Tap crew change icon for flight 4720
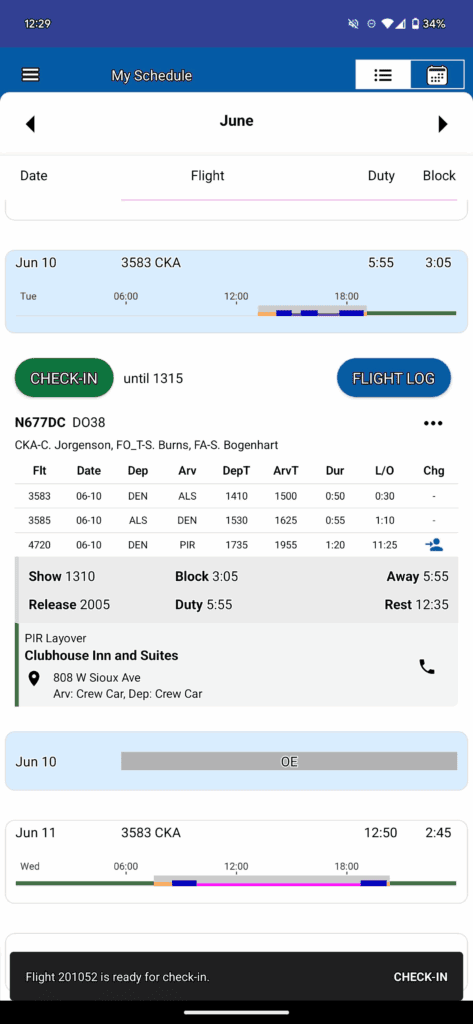This screenshot has width=473, height=1024. pos(434,545)
